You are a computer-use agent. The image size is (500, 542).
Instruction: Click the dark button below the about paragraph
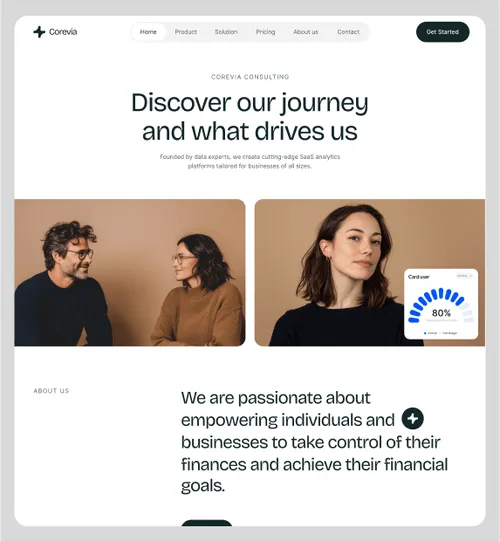click(x=207, y=523)
